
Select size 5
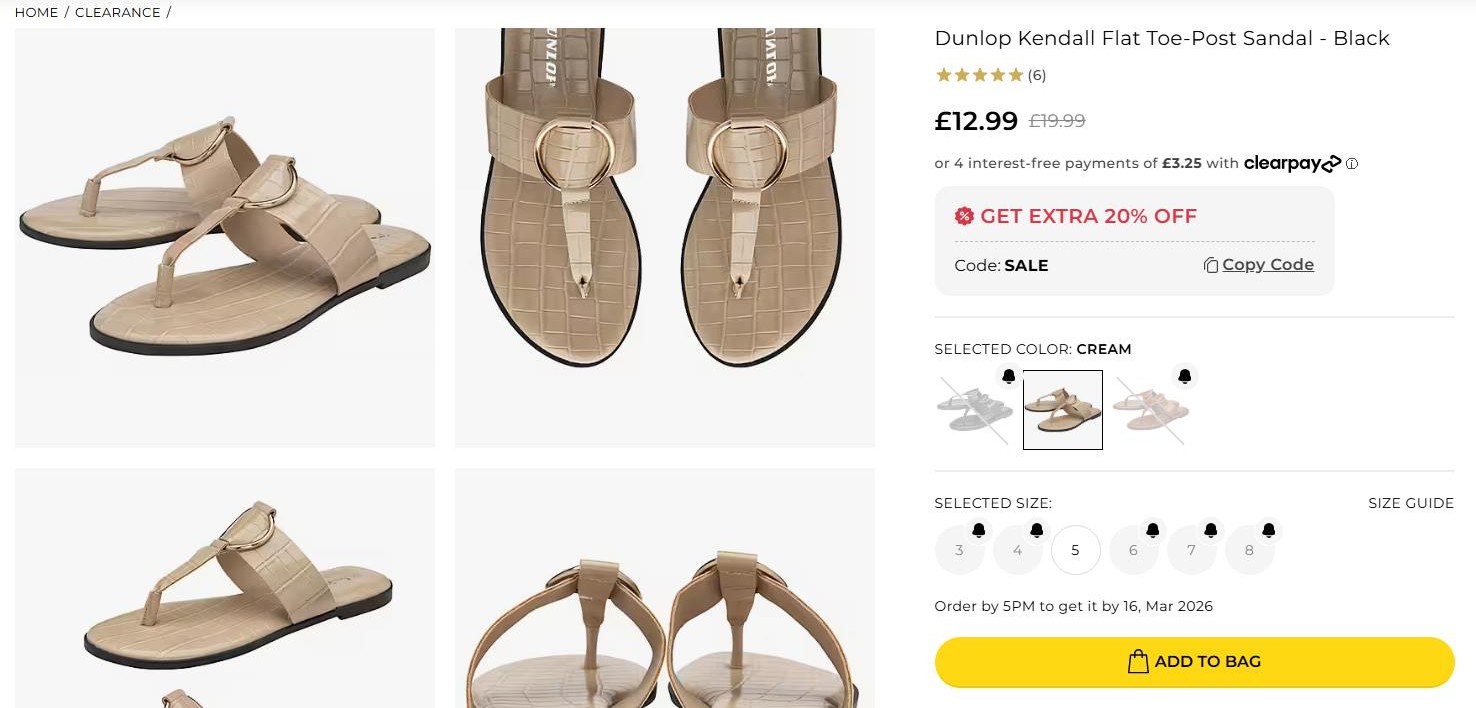click(x=1075, y=550)
